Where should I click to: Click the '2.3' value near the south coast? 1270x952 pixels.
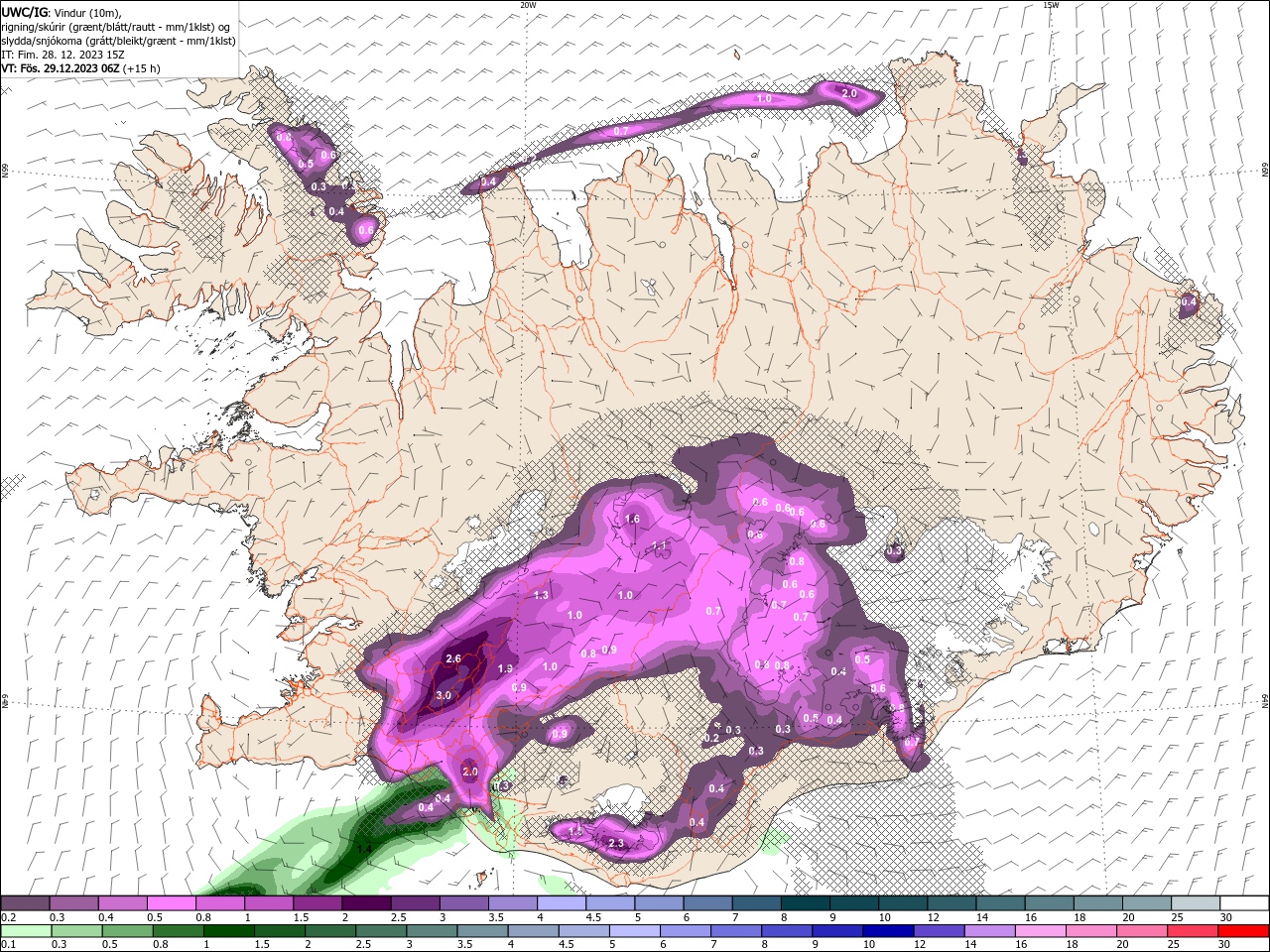click(x=616, y=844)
